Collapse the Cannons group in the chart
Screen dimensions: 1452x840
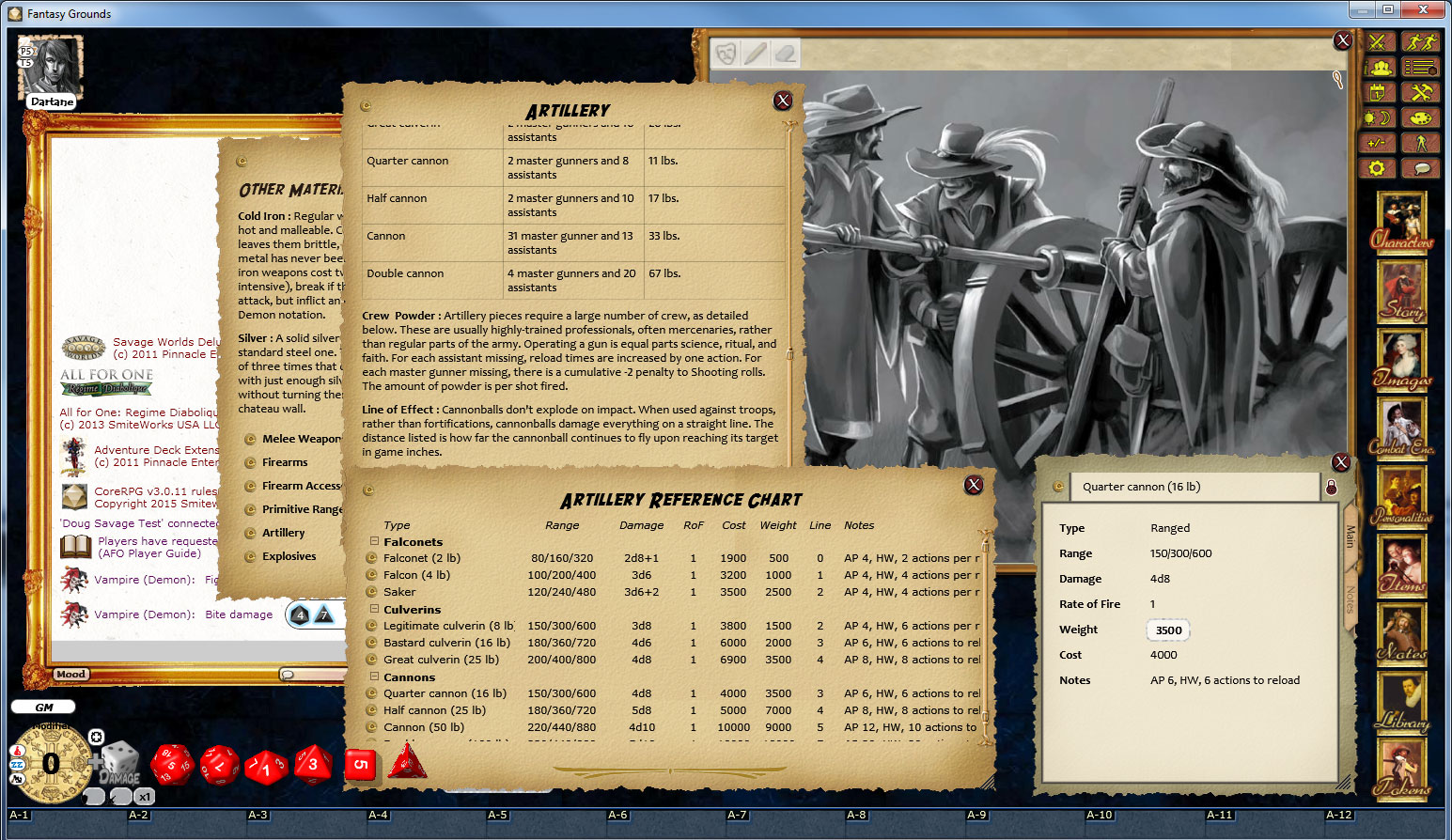[372, 677]
